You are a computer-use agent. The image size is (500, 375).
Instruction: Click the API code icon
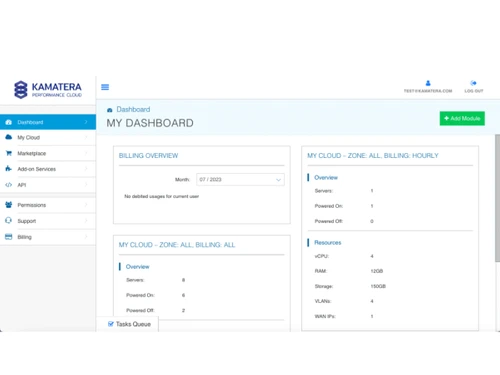click(x=9, y=185)
